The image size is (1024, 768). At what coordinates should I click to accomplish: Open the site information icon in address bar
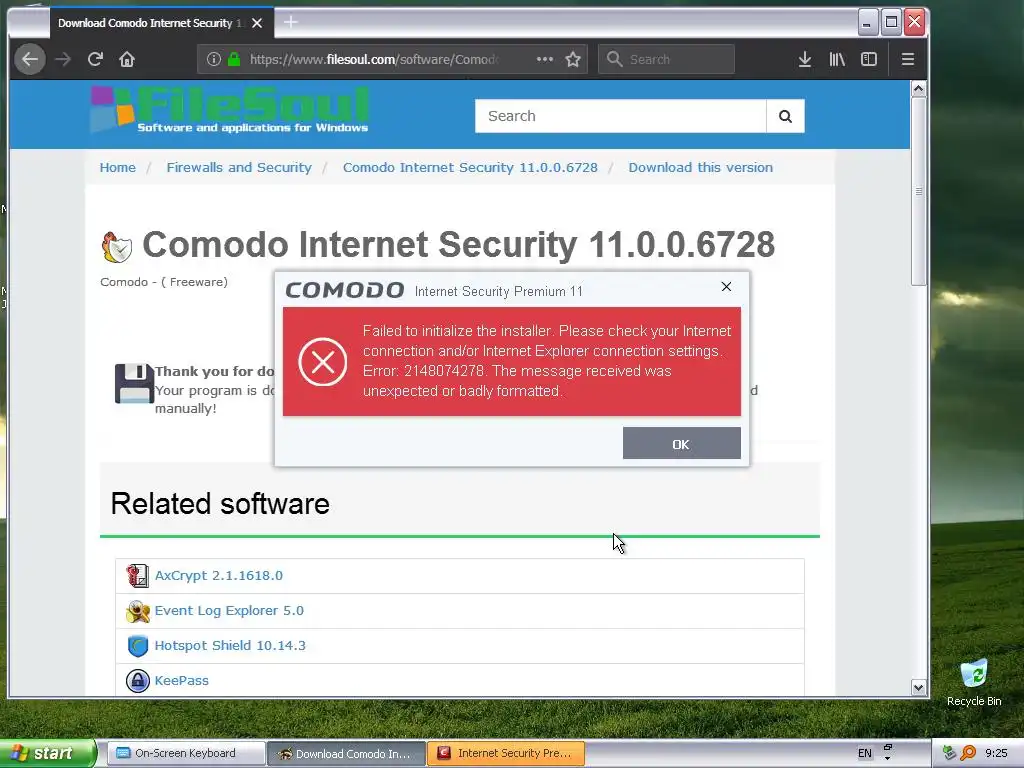tap(214, 59)
